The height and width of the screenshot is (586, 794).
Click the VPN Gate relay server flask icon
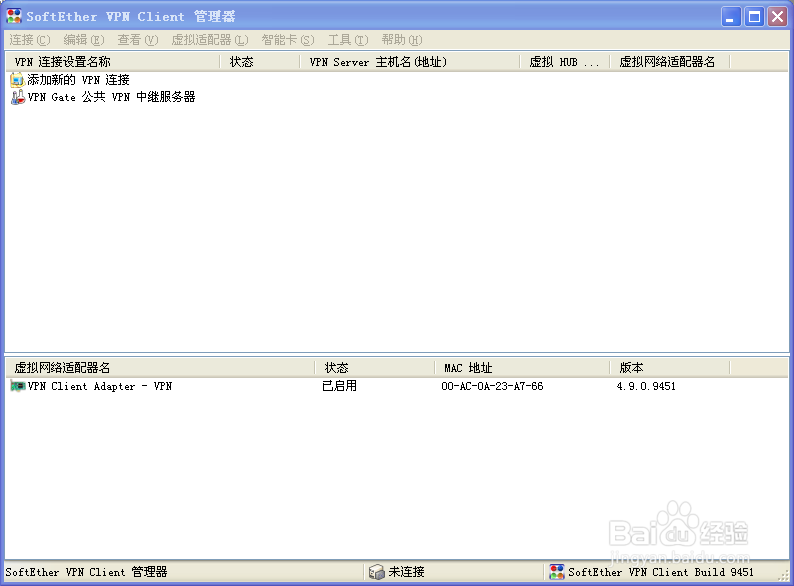click(18, 97)
